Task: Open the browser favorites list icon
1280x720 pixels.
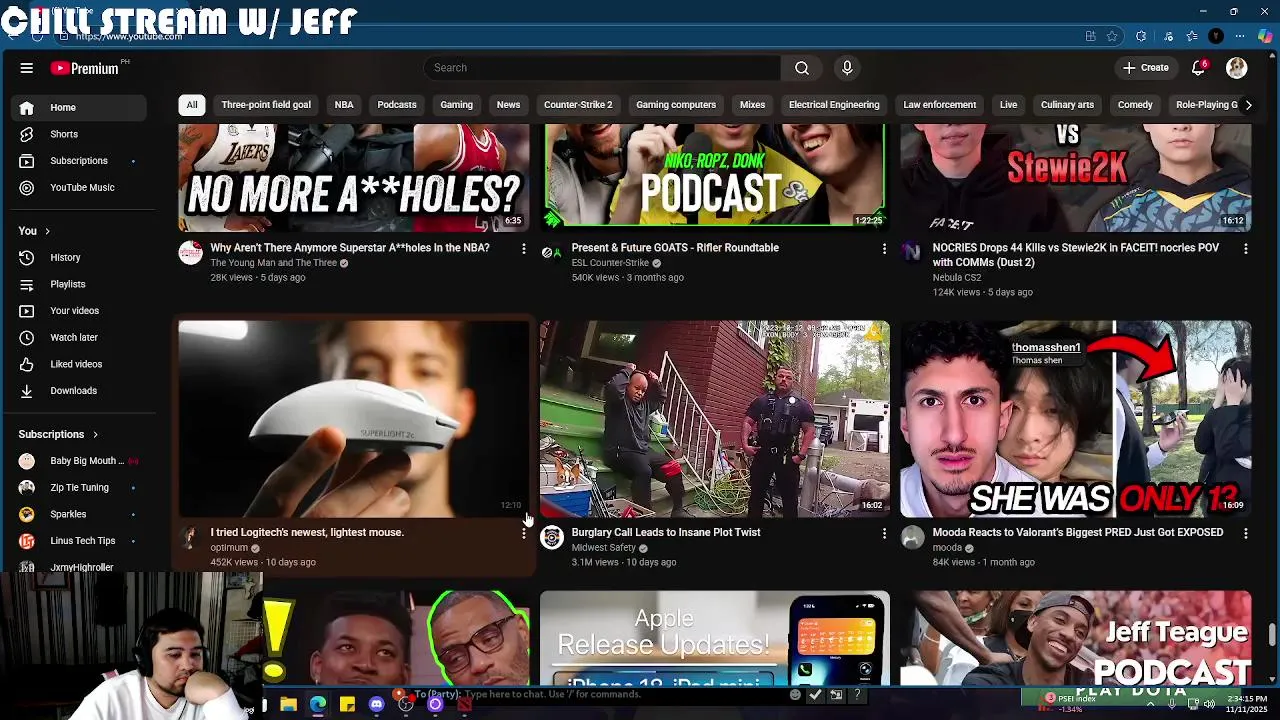Action: [x=1192, y=37]
